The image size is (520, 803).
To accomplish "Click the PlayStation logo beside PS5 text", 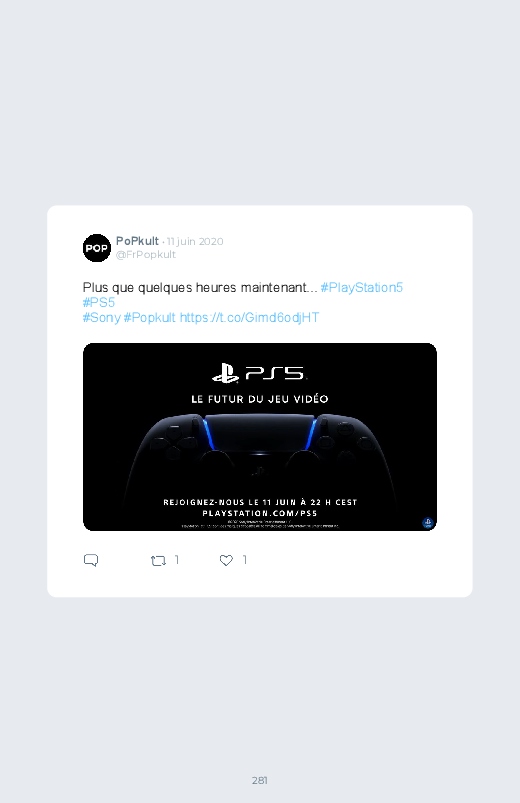I will pyautogui.click(x=225, y=373).
